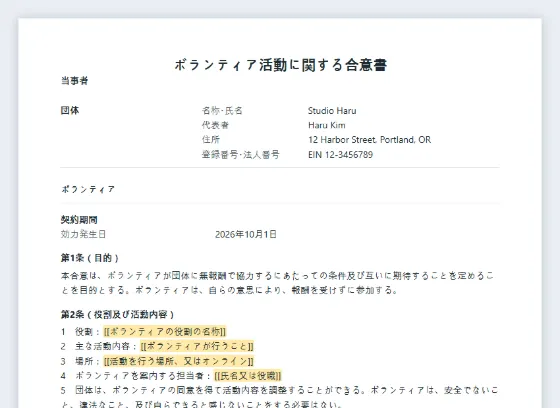Click the 契約期間 heading
The image size is (560, 408).
click(79, 220)
